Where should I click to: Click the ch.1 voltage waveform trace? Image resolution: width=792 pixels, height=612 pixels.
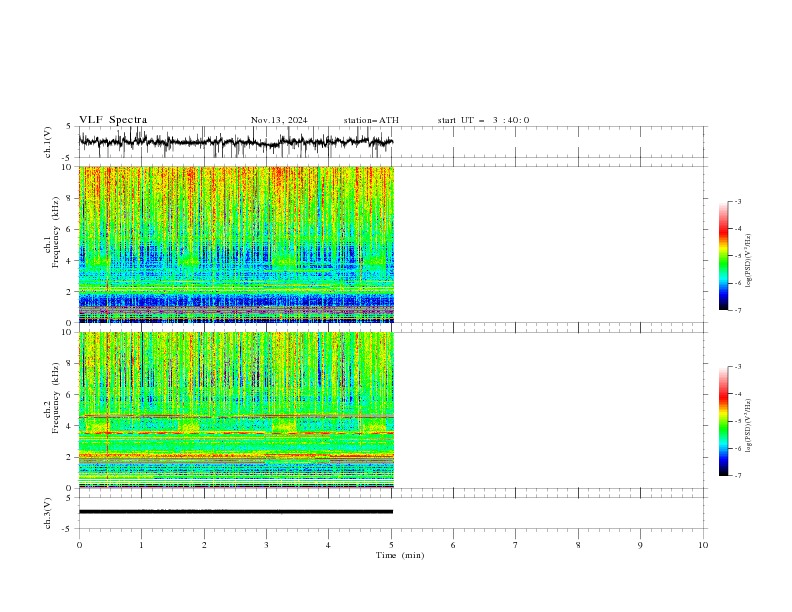[236, 141]
